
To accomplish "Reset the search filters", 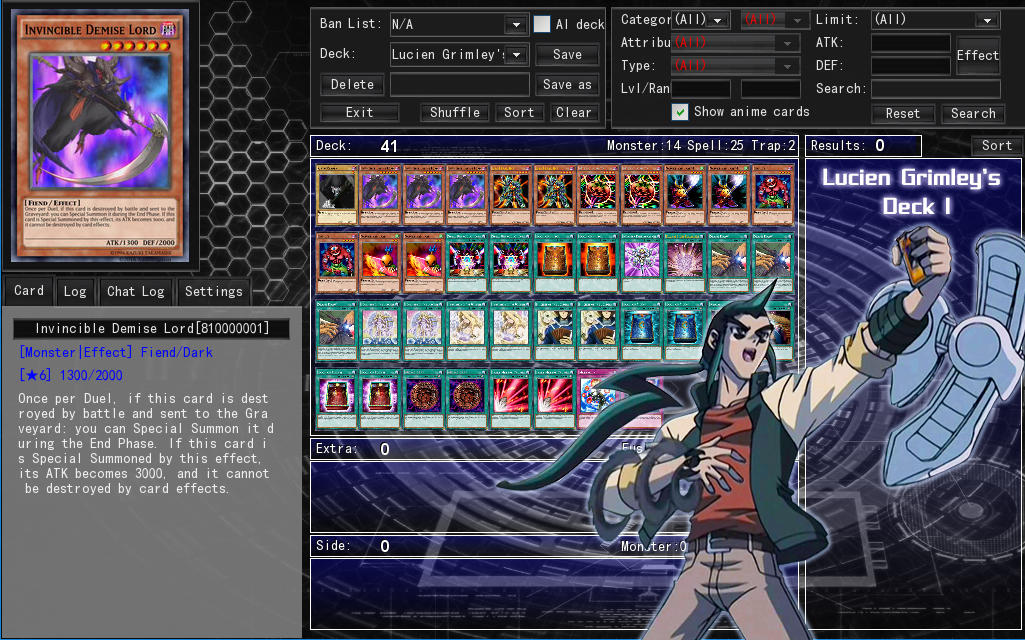I will pos(903,114).
